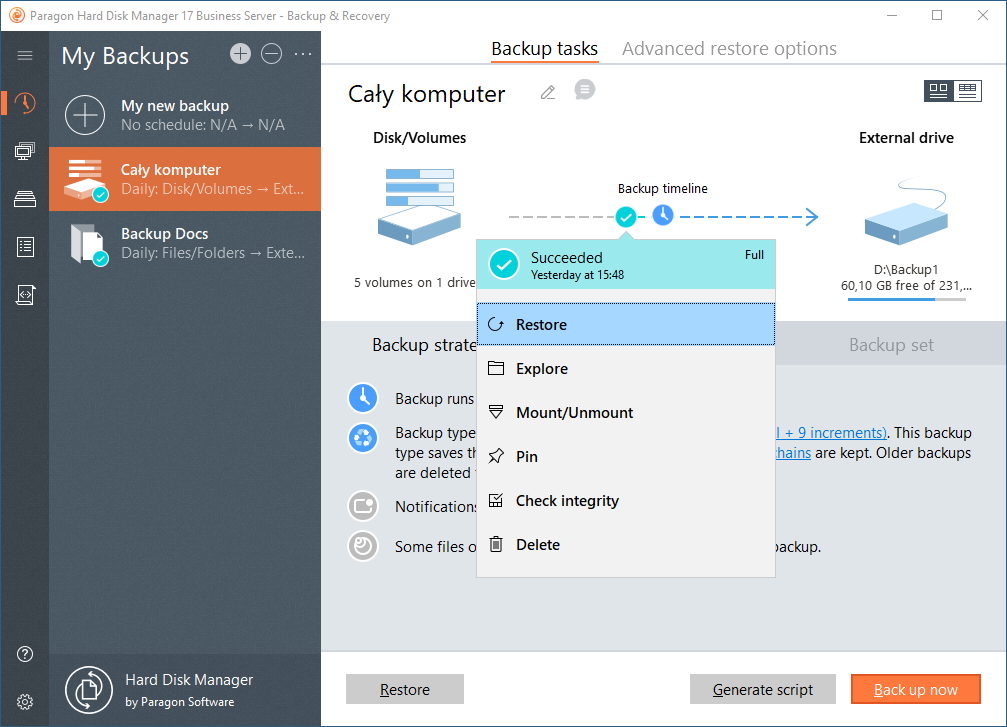This screenshot has height=727, width=1007.
Task: Open the excluded files icon in backup strategy
Action: (363, 546)
